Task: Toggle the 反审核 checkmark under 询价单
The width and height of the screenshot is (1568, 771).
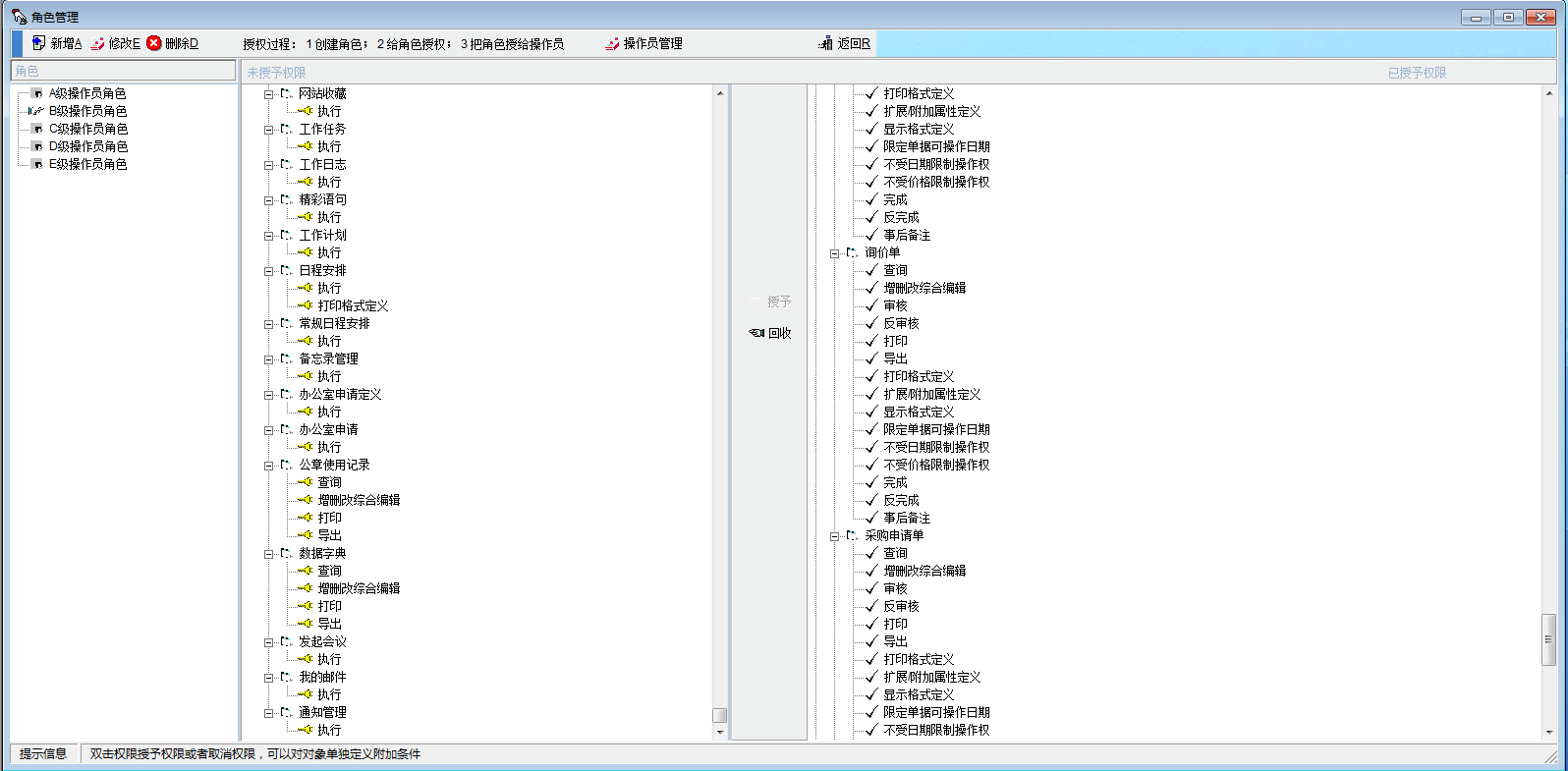Action: click(x=870, y=323)
